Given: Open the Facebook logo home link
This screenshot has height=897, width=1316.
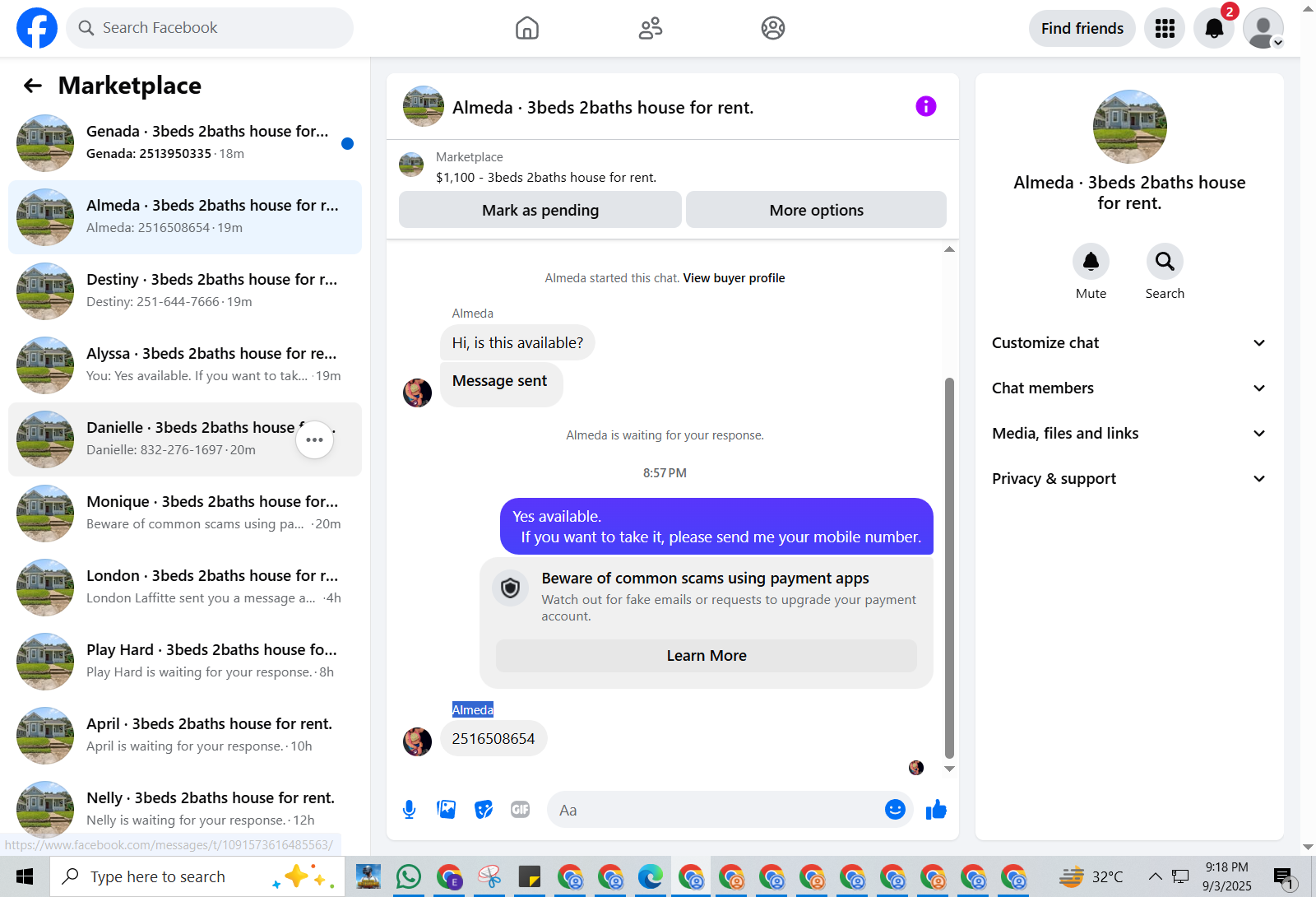Looking at the screenshot, I should (37, 28).
